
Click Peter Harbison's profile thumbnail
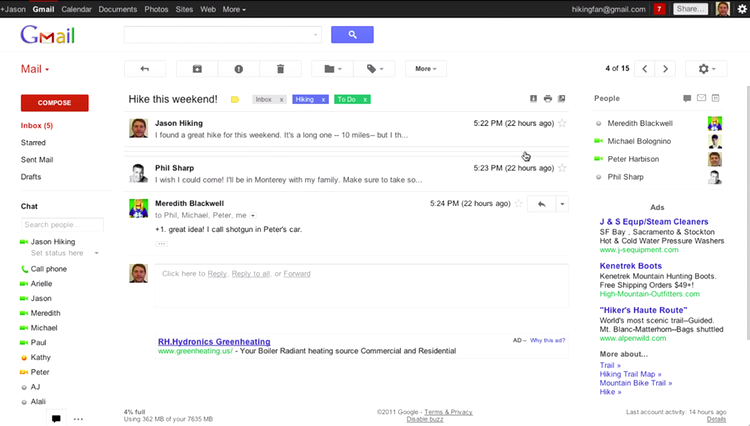click(x=715, y=159)
